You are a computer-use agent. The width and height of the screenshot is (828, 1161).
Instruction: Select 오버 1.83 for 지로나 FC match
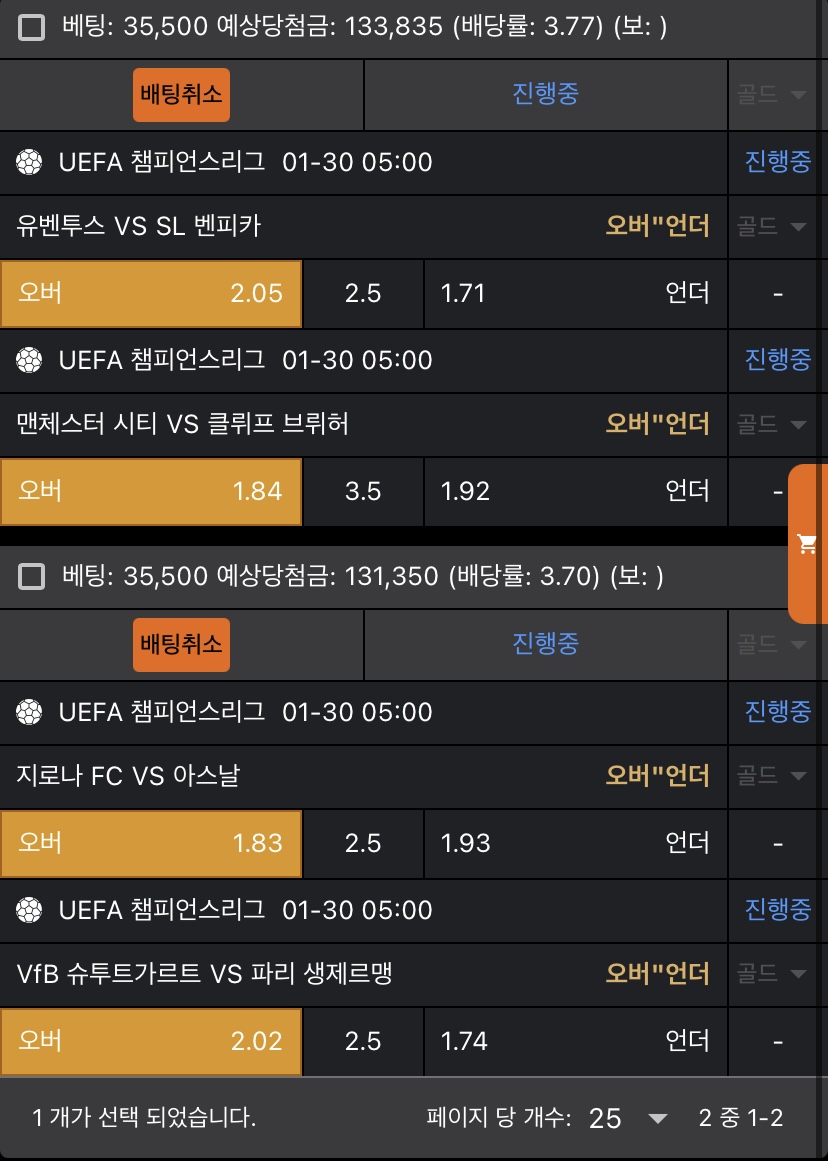tap(151, 843)
